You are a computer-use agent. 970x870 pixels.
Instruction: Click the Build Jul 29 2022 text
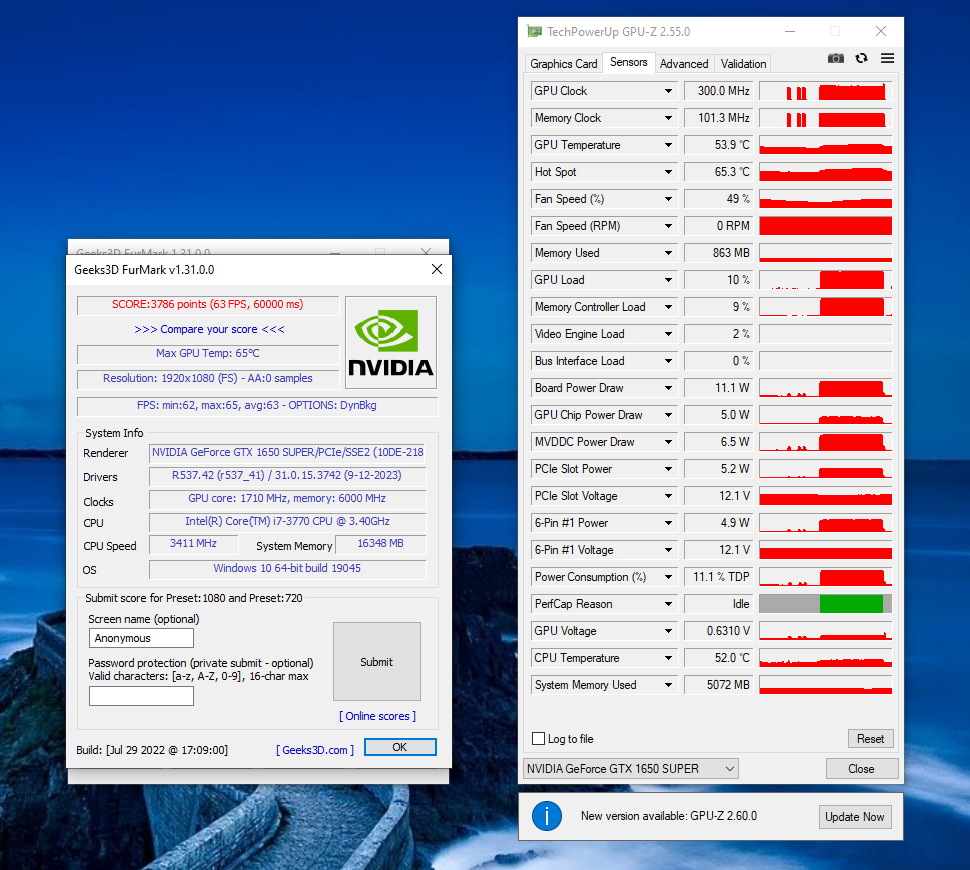click(152, 750)
